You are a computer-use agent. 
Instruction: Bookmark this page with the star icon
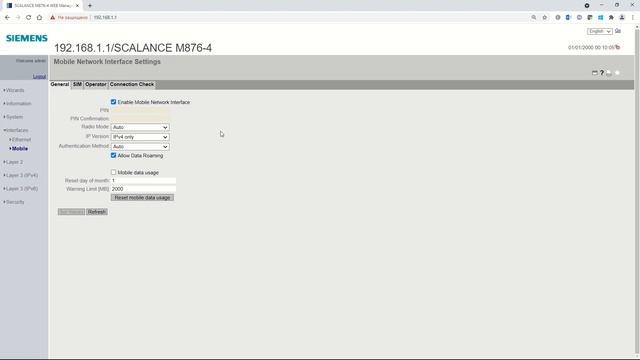(x=544, y=18)
